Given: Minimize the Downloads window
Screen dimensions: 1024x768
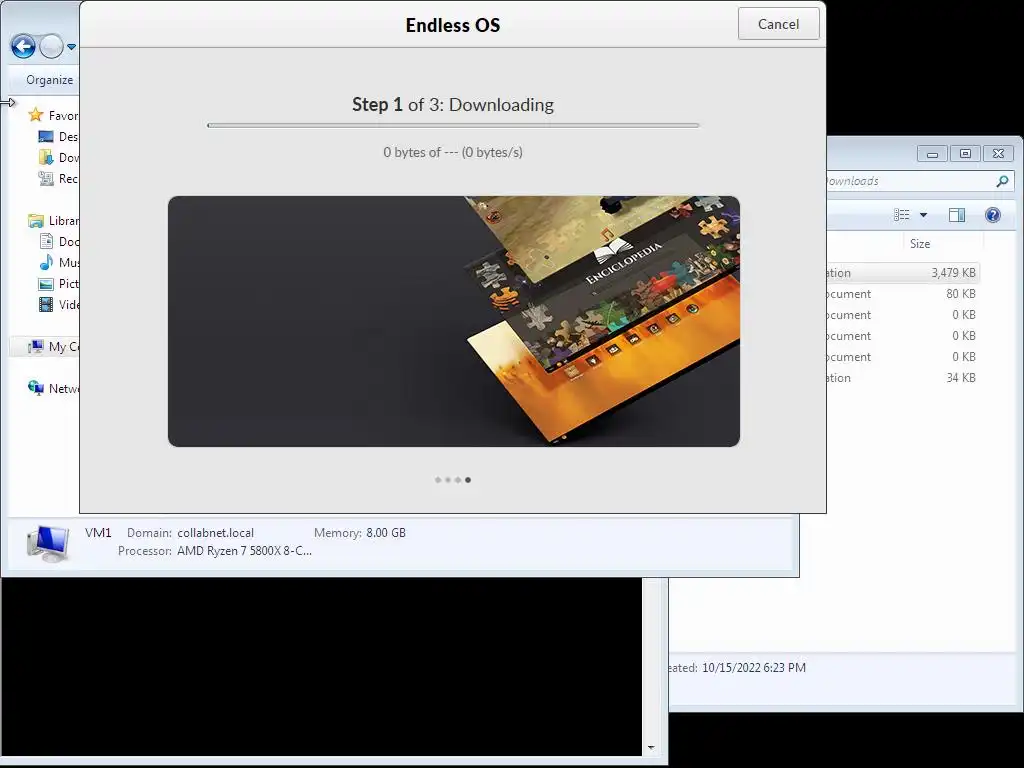Looking at the screenshot, I should 933,154.
